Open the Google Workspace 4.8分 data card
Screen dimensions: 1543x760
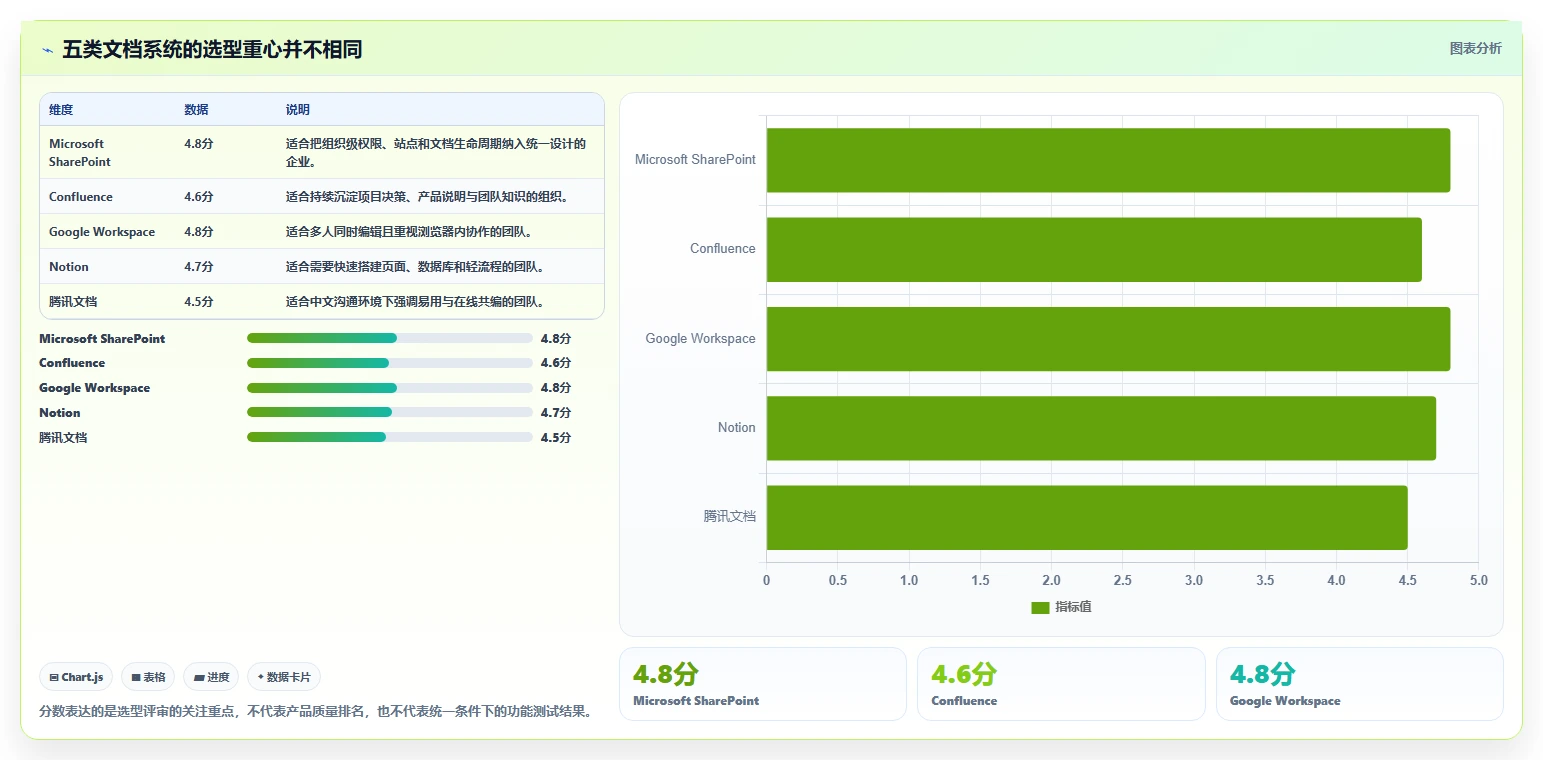click(1359, 684)
